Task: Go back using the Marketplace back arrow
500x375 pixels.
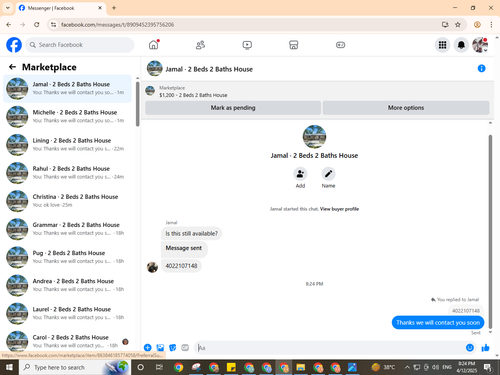Action: point(12,67)
